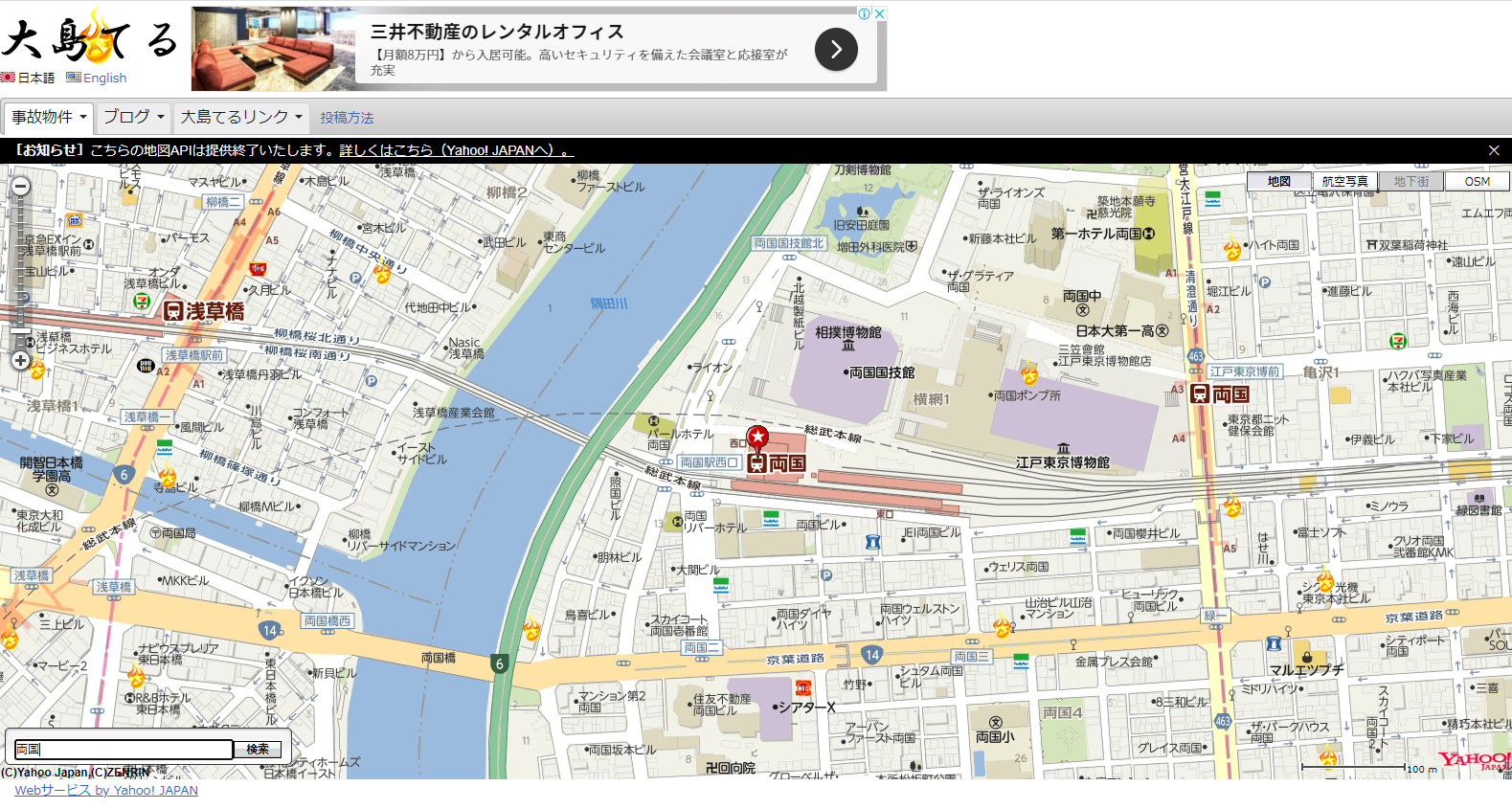1512x809 pixels.
Task: Click the red star marker at Ryogoku station
Action: (757, 439)
